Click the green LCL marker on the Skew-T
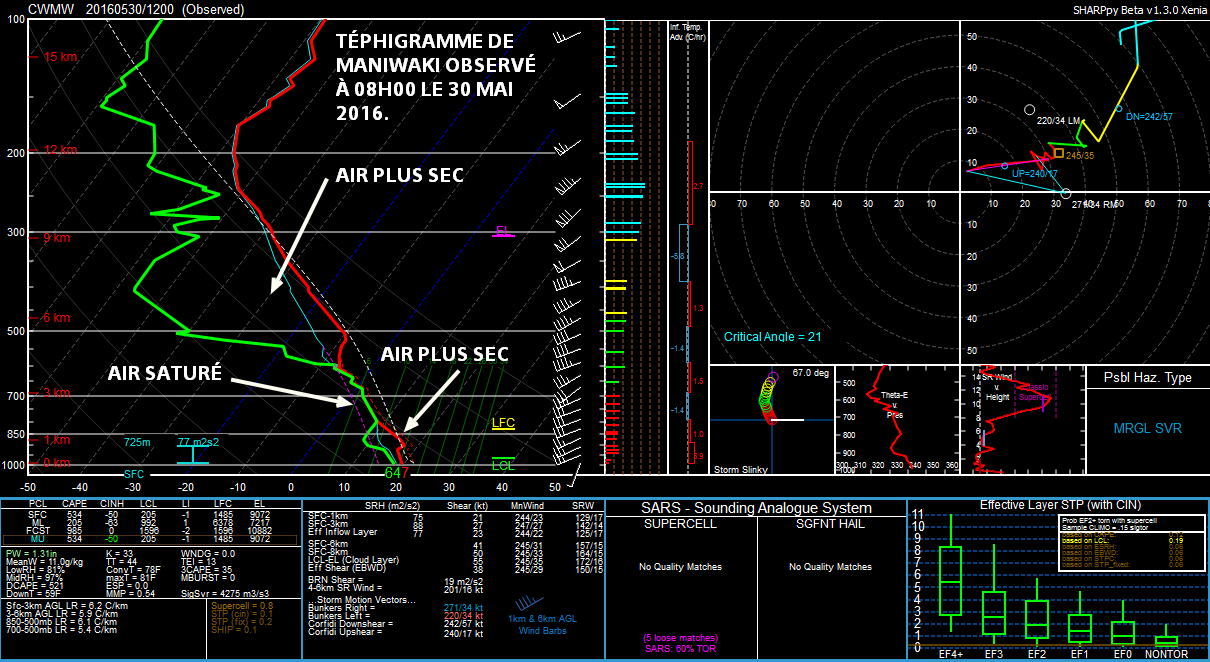Image resolution: width=1210 pixels, height=662 pixels. coord(503,465)
